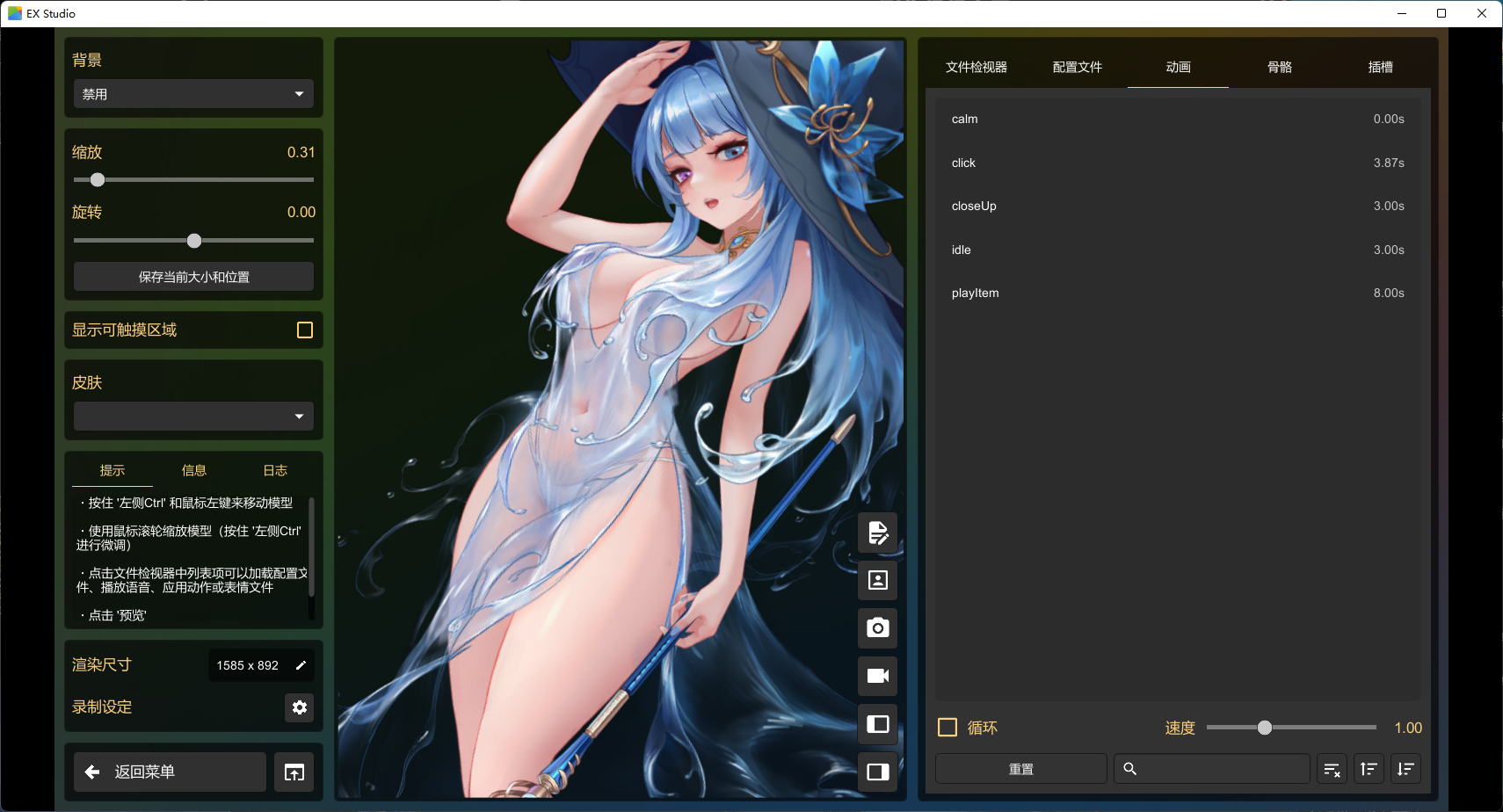
Task: Open the 配置文件 tab
Action: (x=1078, y=68)
